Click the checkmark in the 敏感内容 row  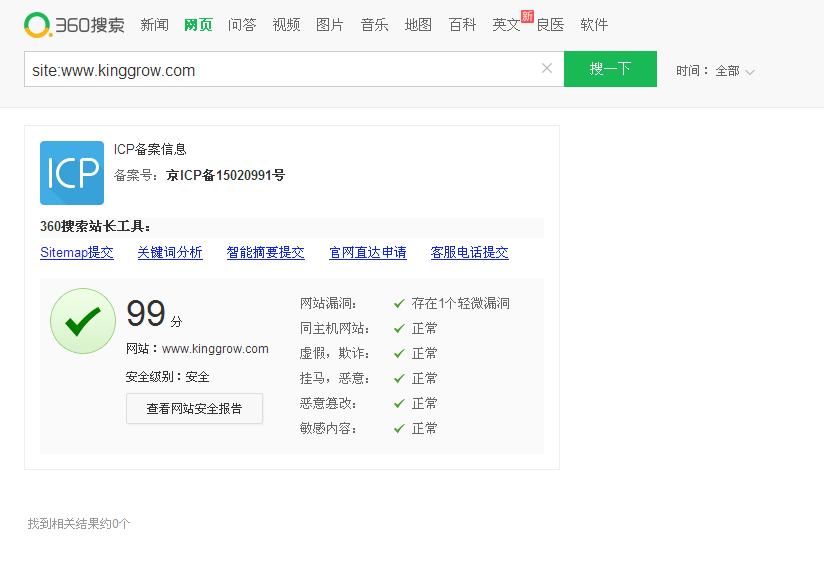(399, 428)
